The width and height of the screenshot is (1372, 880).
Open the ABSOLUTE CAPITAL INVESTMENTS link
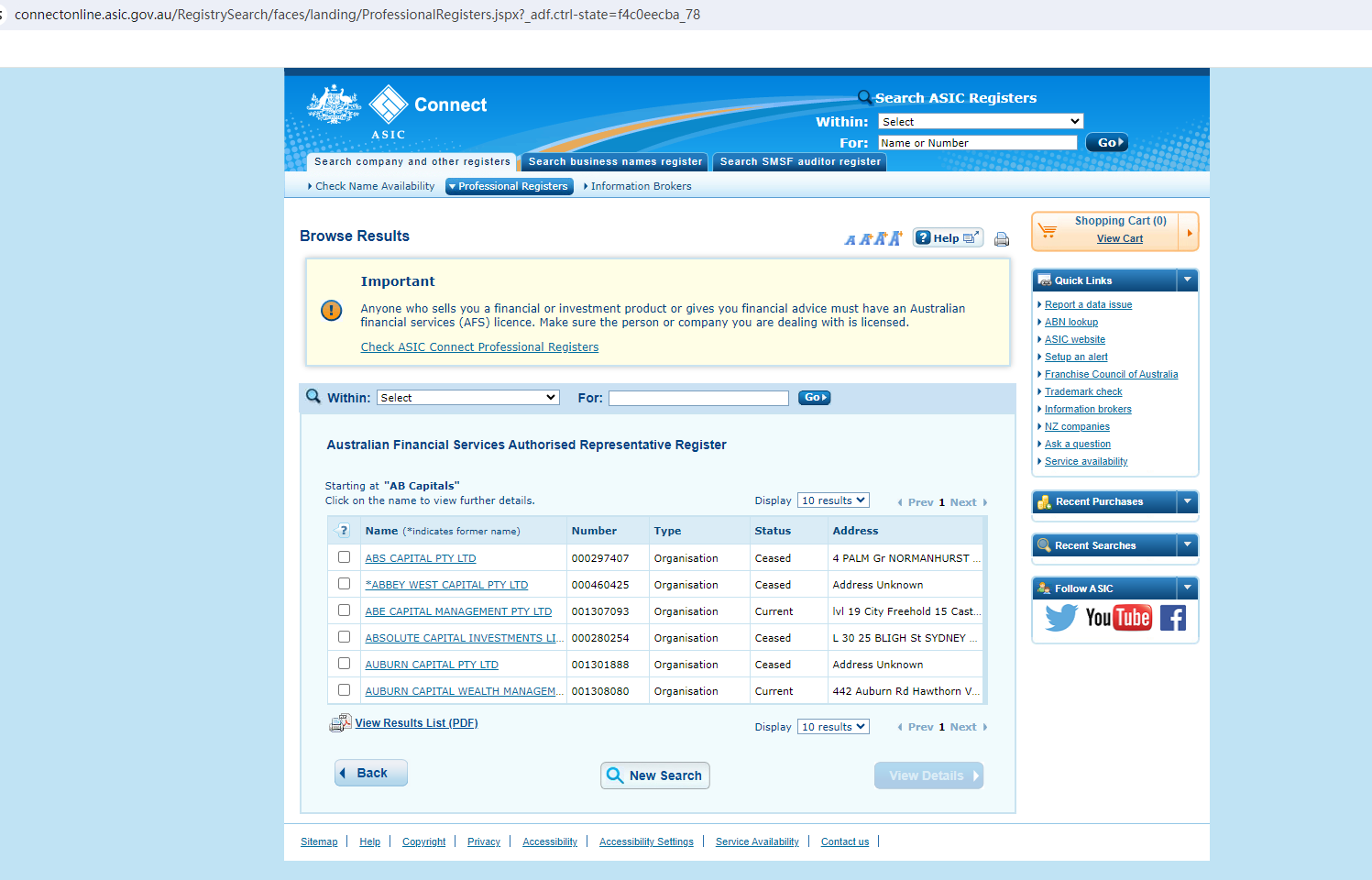point(463,638)
